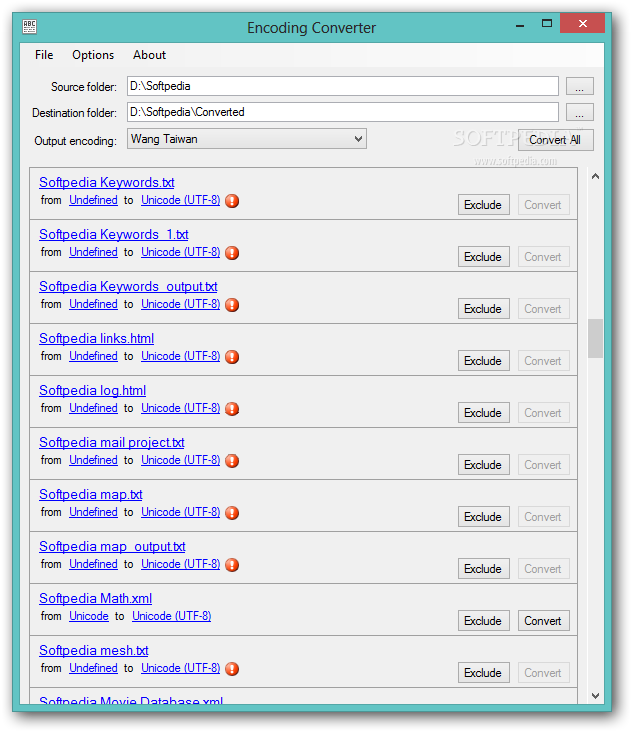632x732 pixels.
Task: Change the Undefined source encoding for Softpedia mesh.txt
Action: pyautogui.click(x=93, y=668)
